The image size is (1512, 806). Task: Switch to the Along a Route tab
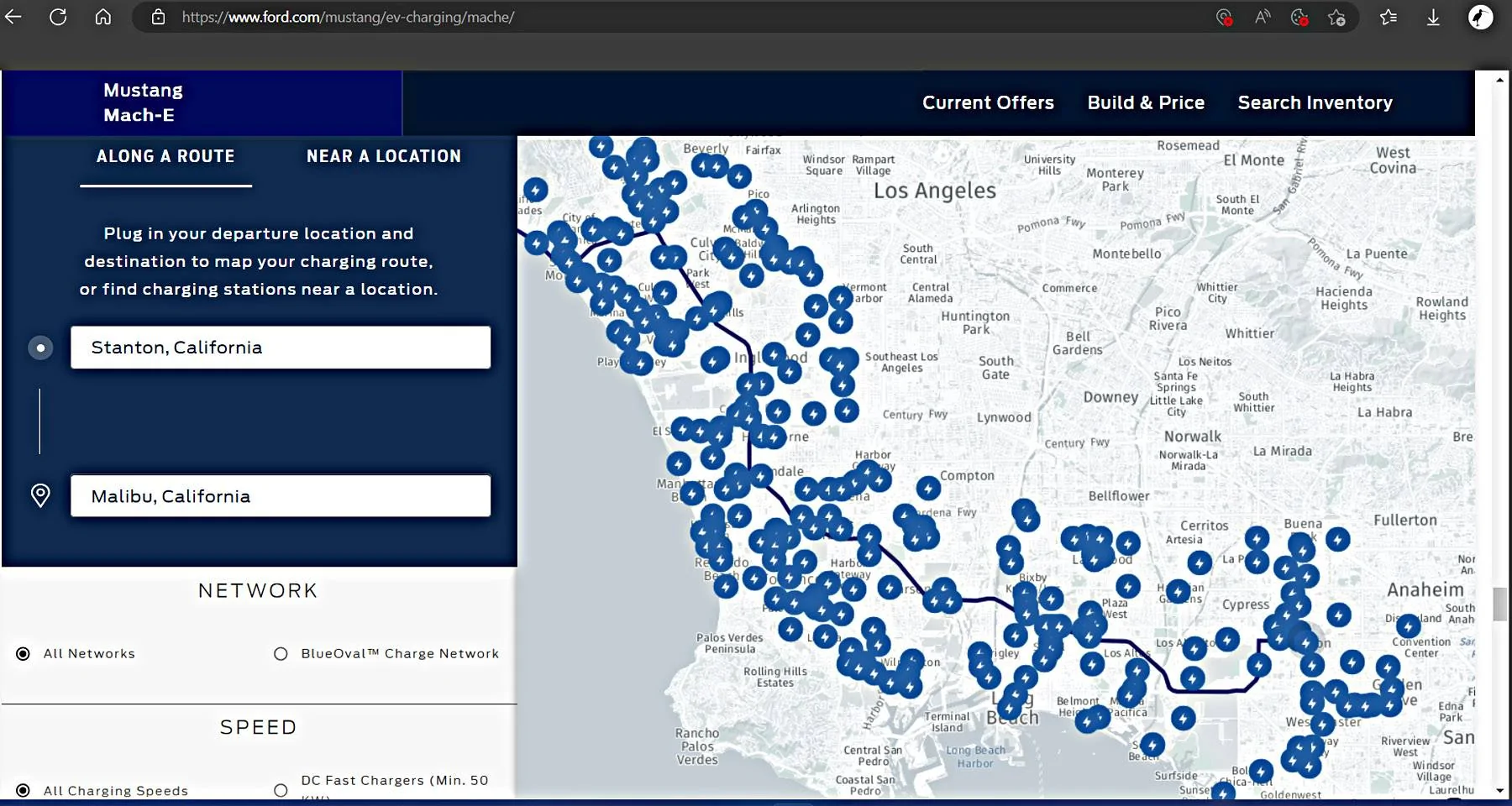[x=165, y=156]
